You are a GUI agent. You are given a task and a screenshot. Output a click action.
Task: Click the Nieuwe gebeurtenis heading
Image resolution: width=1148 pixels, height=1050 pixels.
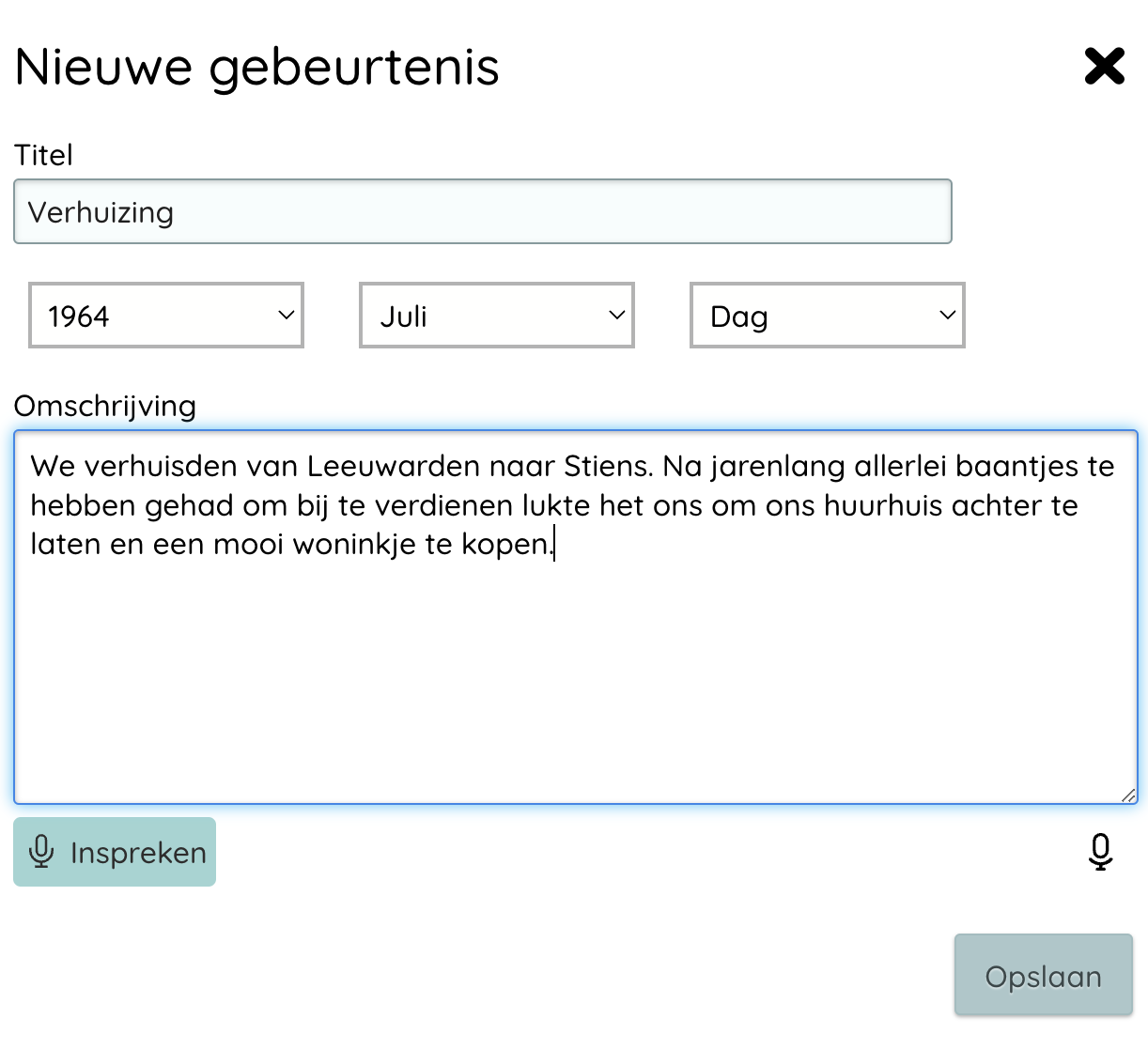pyautogui.click(x=256, y=67)
